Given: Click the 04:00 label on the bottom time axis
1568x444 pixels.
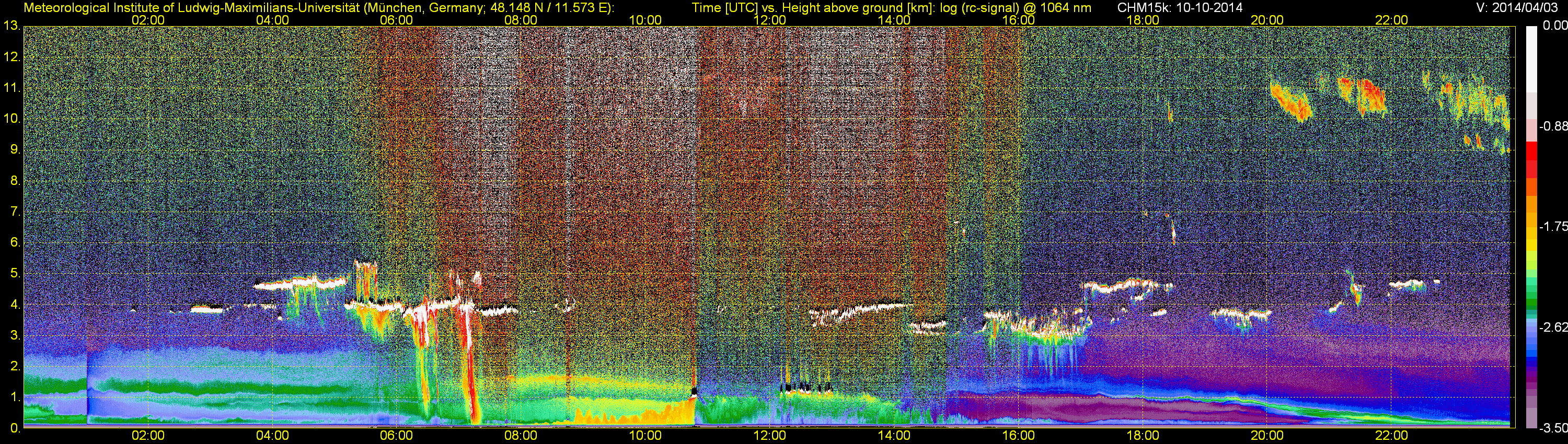Looking at the screenshot, I should pos(273,436).
